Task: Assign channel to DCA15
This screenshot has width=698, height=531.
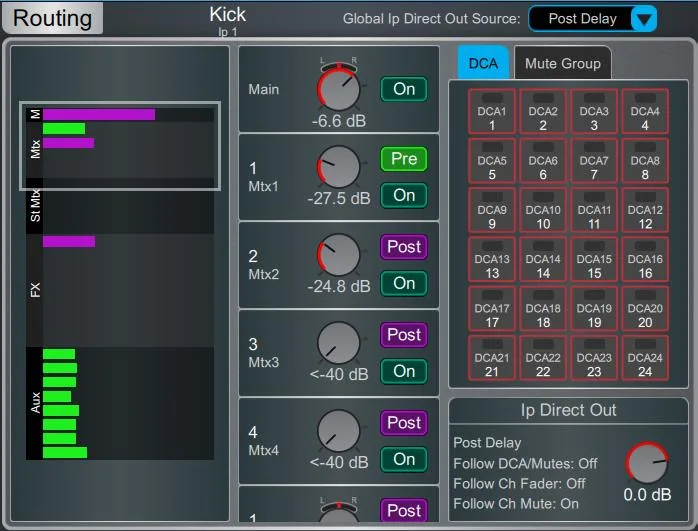Action: click(594, 259)
